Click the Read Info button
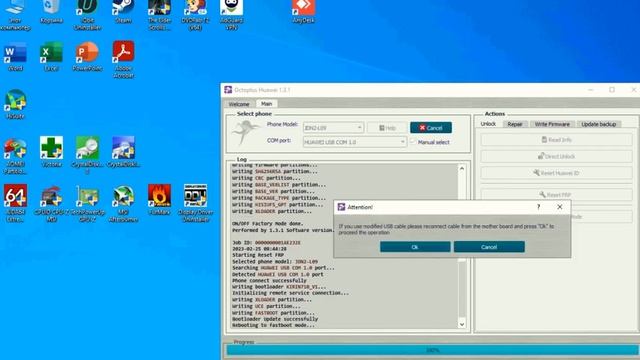The image size is (640, 360). click(x=556, y=140)
